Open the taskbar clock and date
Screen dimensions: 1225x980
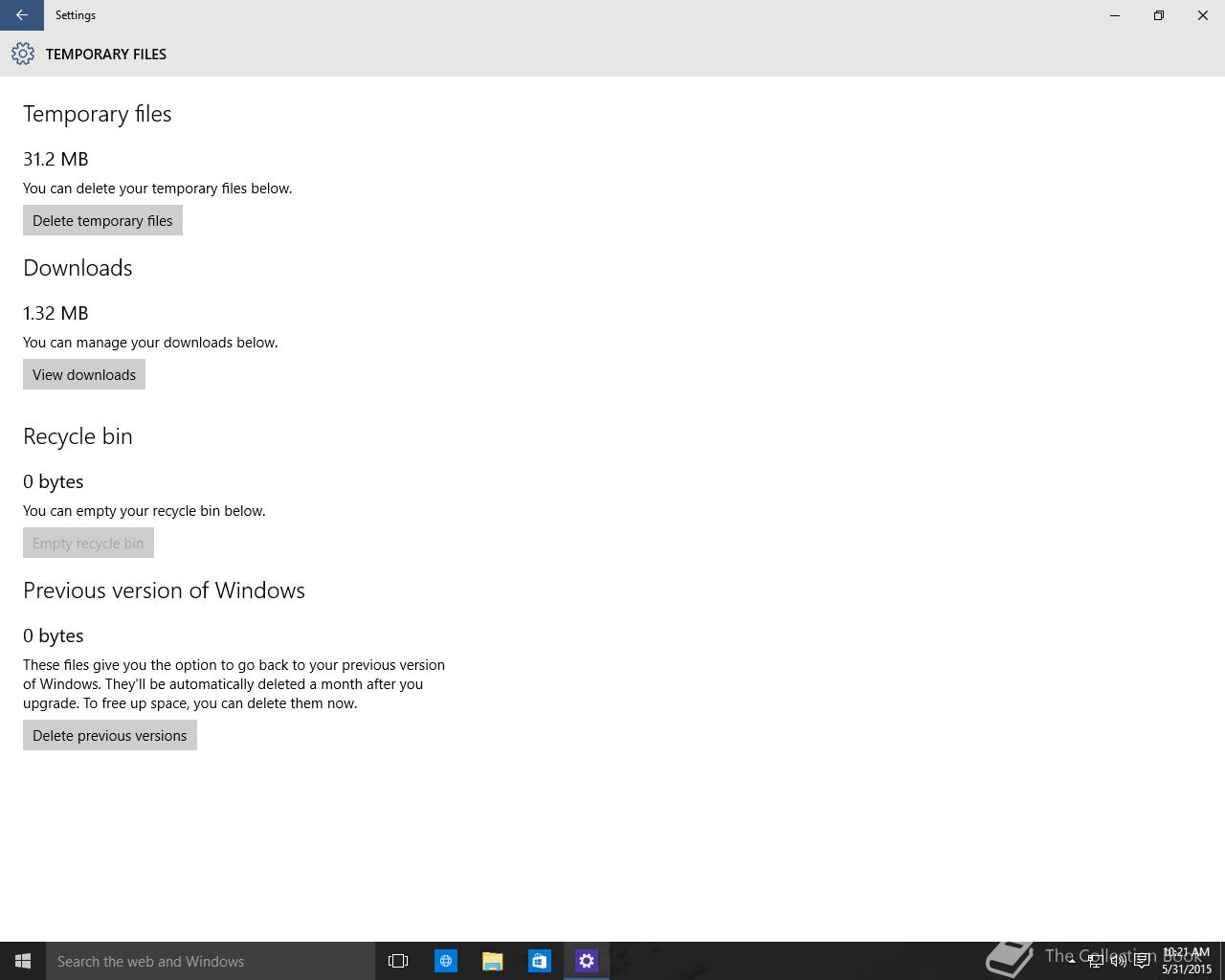(x=1187, y=961)
